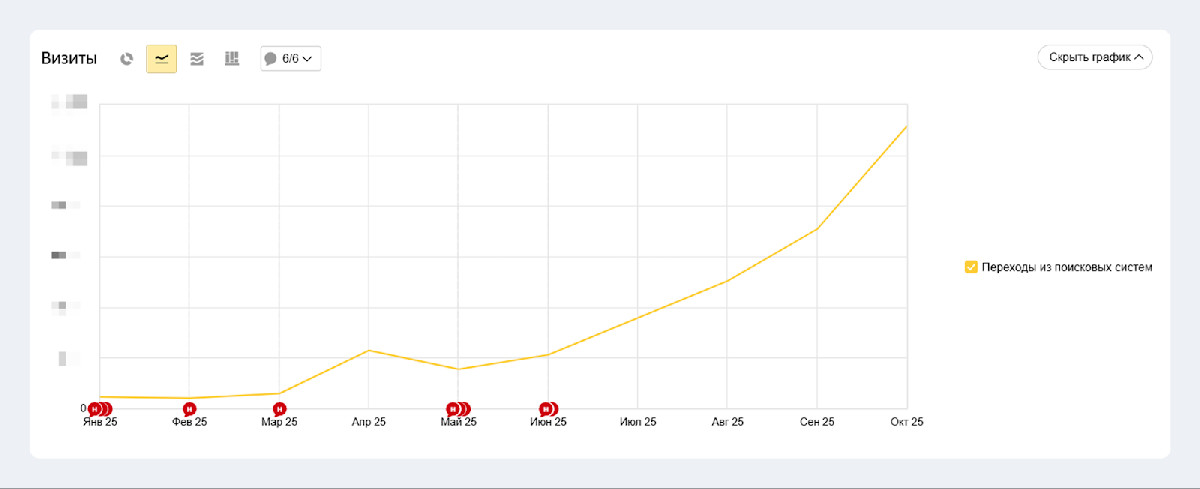1200x489 pixels.
Task: Click the speech bubble icon in annotations dropdown
Action: 270,59
